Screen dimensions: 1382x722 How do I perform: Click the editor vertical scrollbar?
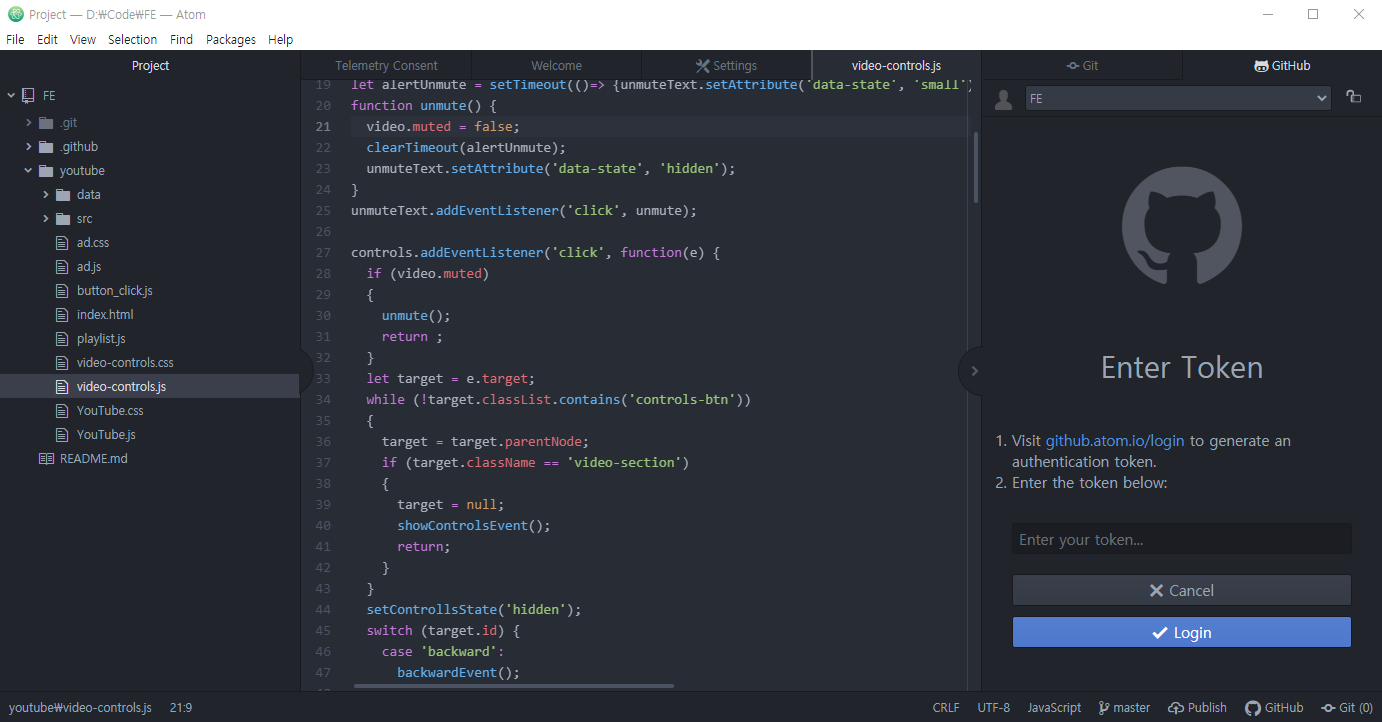[x=976, y=167]
